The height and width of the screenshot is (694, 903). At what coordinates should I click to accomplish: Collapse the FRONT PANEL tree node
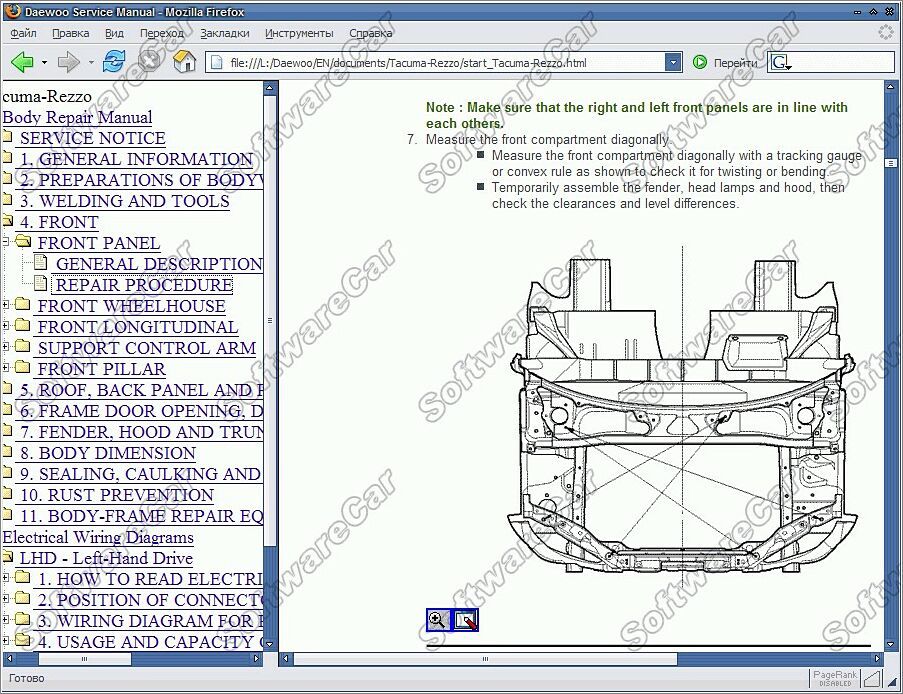coord(7,243)
